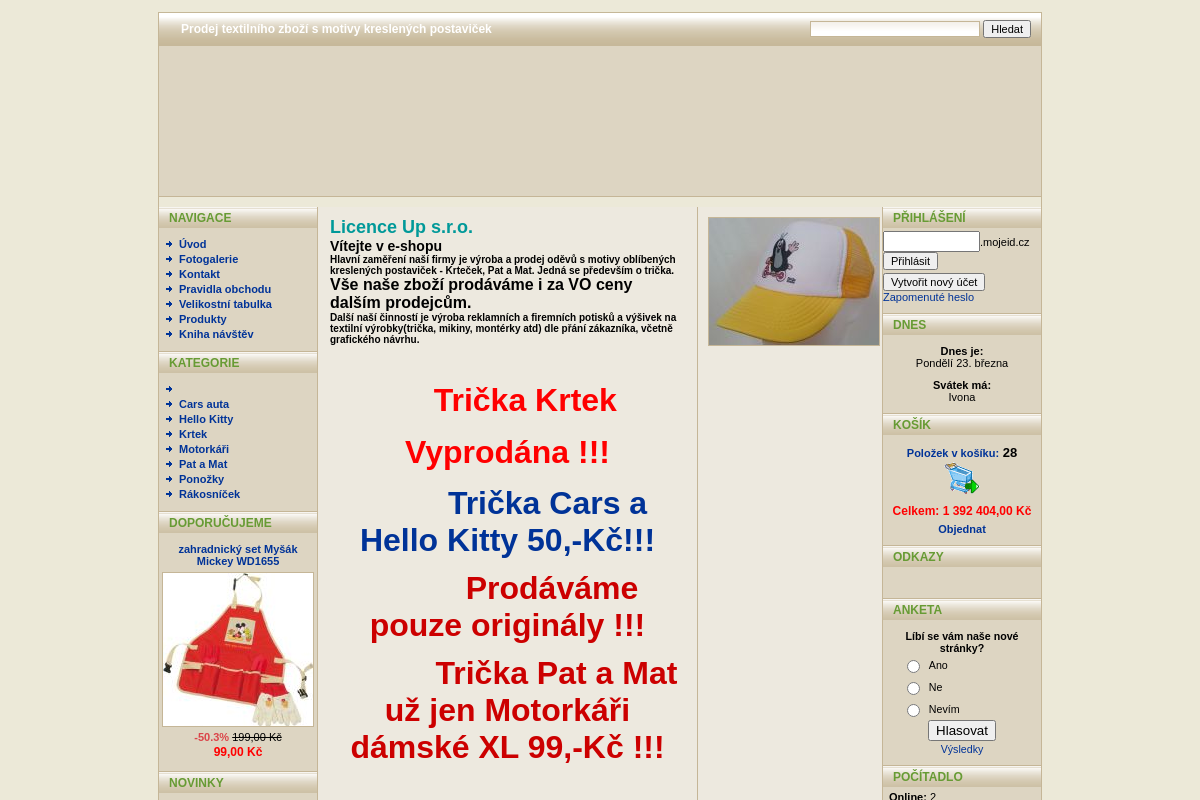
Task: Select the Nevím radio option
Action: pos(913,710)
